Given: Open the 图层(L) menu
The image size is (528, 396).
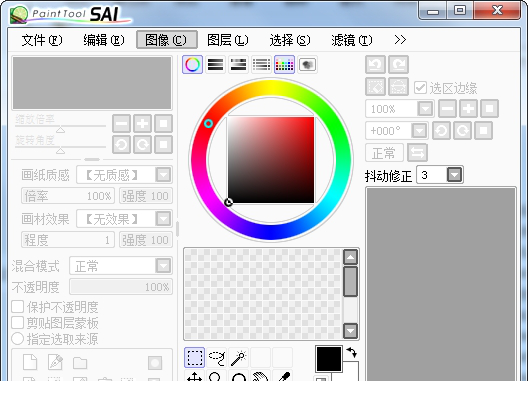Looking at the screenshot, I should tap(228, 40).
